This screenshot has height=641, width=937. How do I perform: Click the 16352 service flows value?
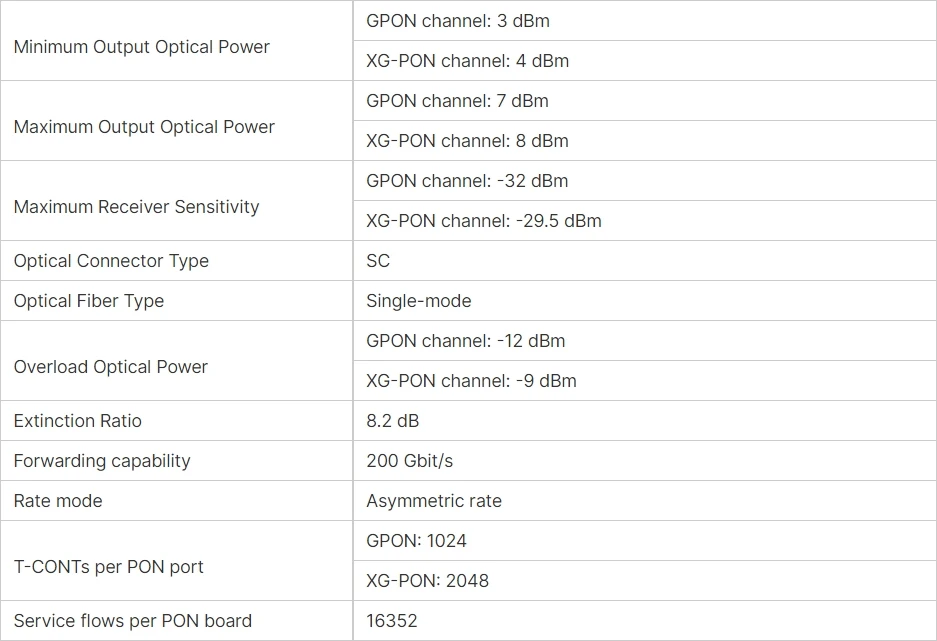click(x=392, y=621)
